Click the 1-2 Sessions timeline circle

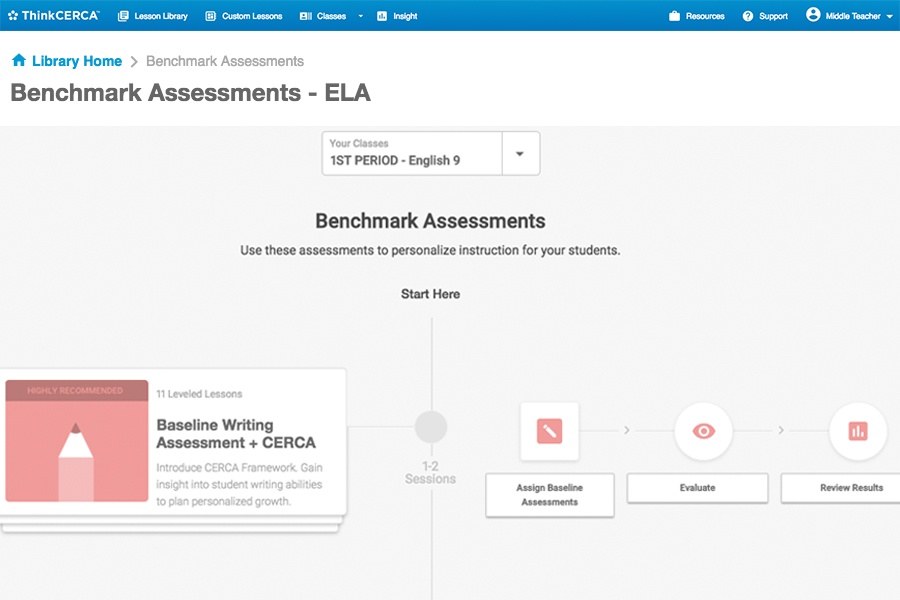coord(431,427)
